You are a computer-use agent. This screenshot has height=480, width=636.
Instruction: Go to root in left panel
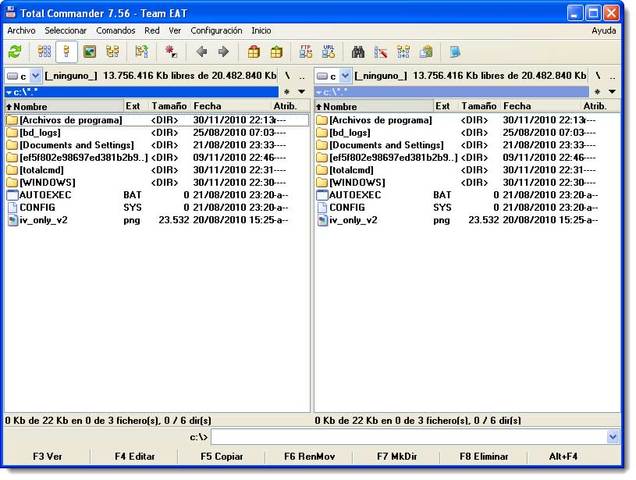pos(287,76)
